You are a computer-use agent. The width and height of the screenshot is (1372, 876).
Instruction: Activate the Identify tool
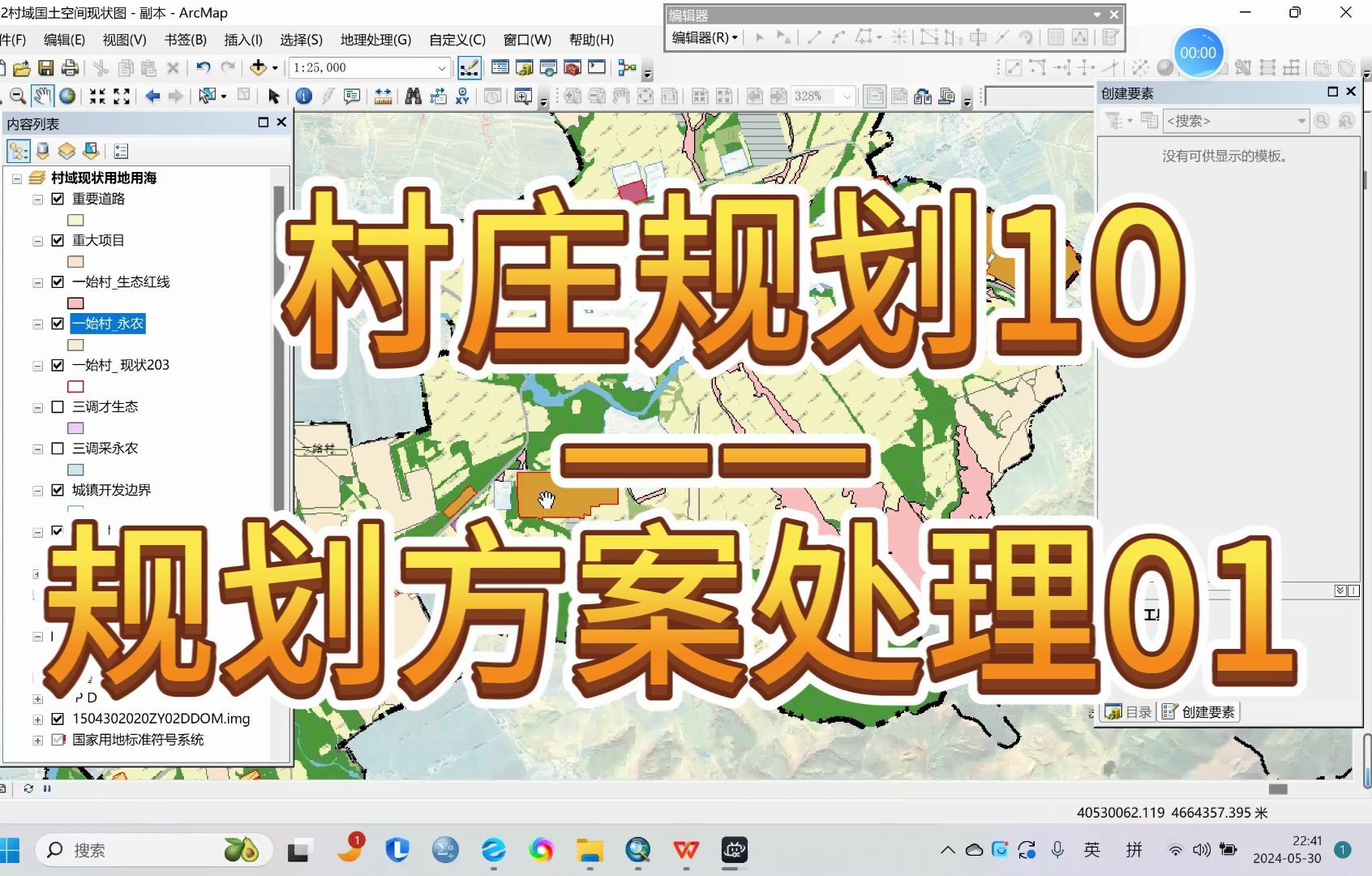coord(304,97)
